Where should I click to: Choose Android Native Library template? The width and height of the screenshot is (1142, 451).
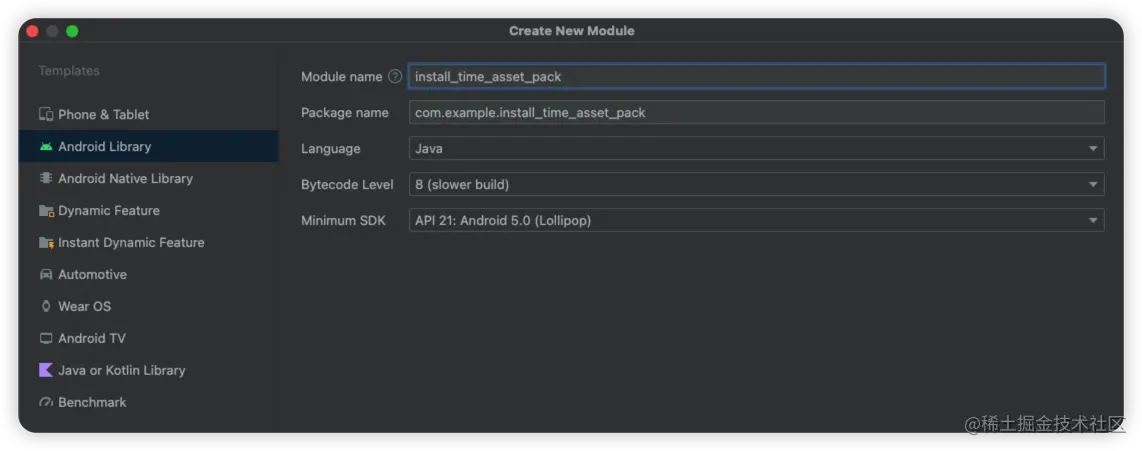[x=149, y=179]
